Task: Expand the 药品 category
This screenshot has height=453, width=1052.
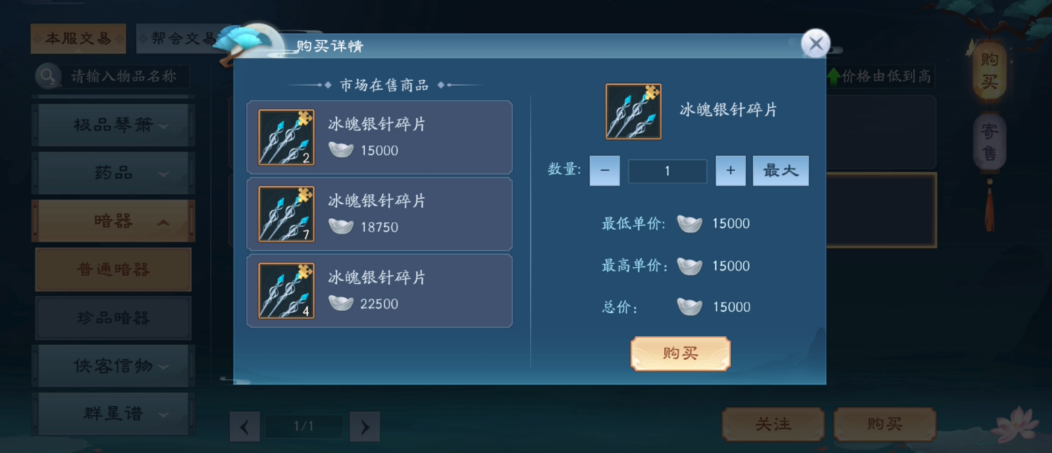Action: [x=113, y=173]
